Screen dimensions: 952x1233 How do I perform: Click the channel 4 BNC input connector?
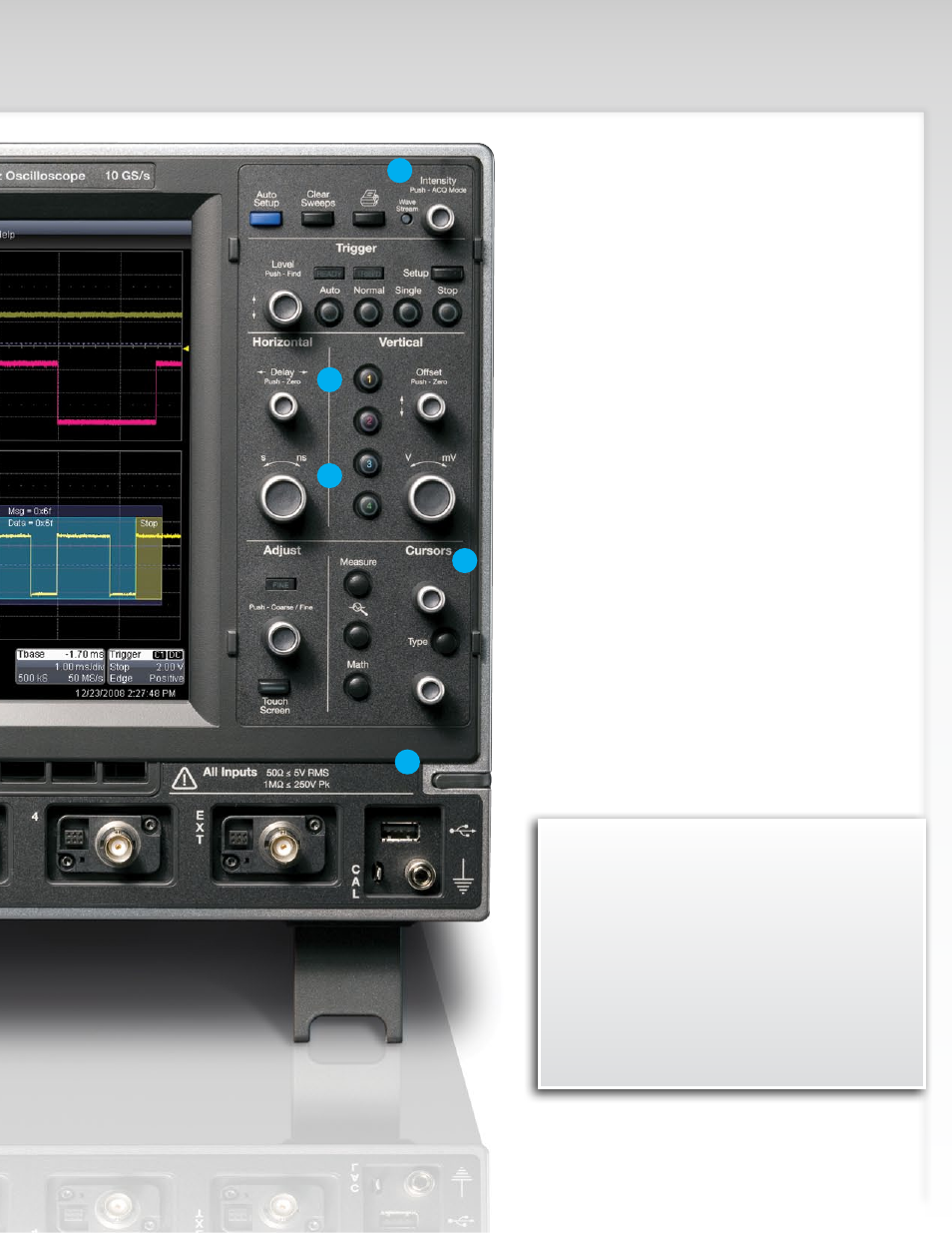coord(119,846)
